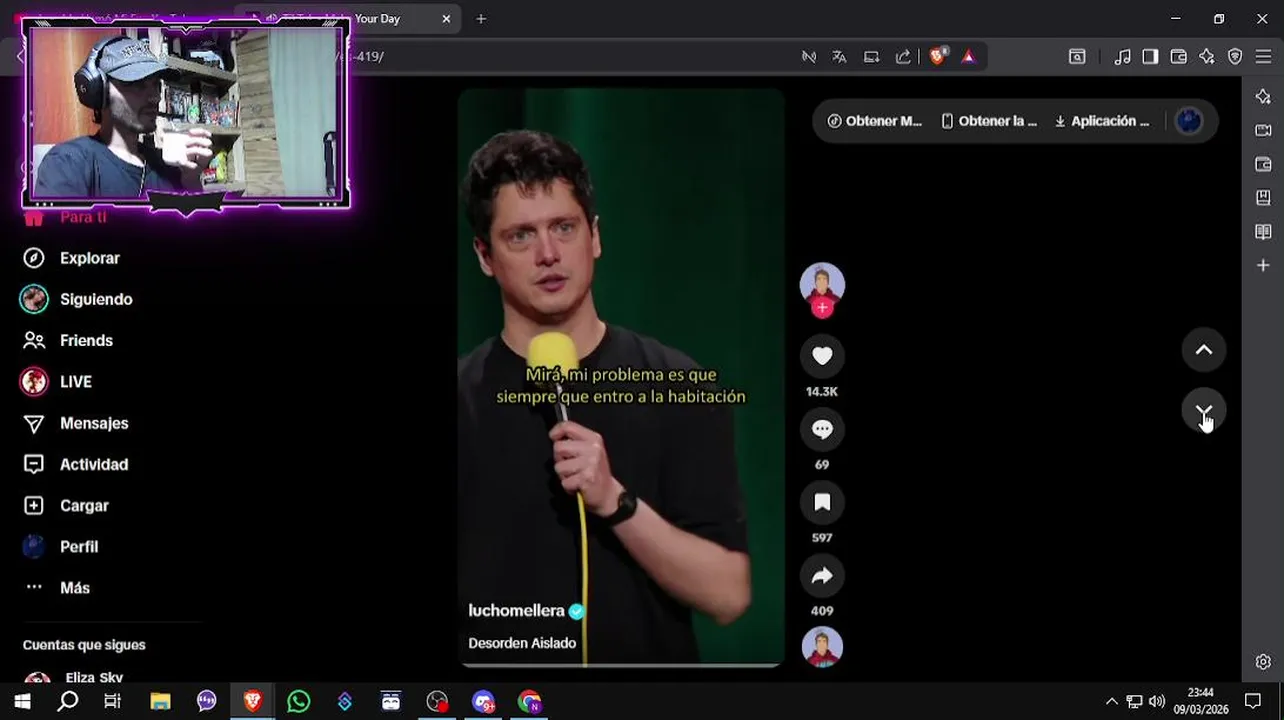Open the volume control in system tray

[x=1157, y=701]
